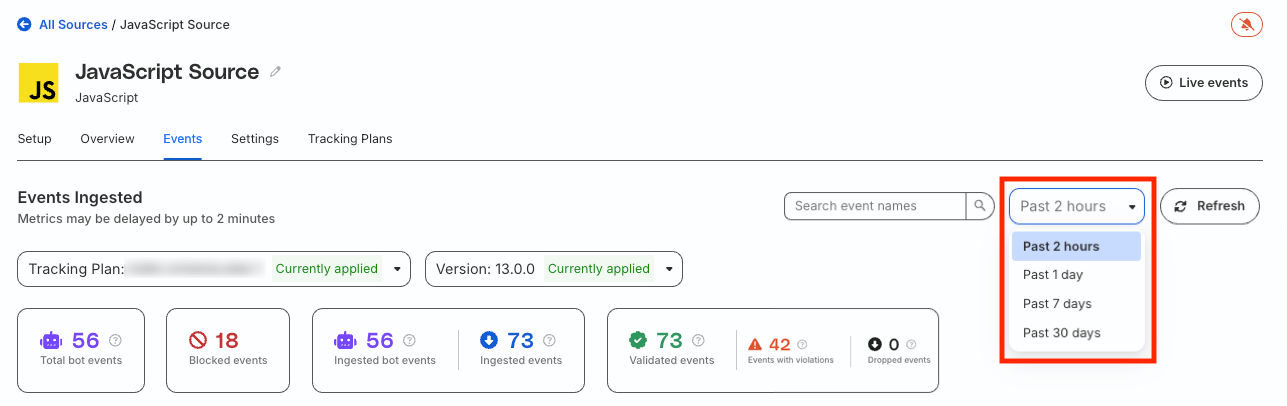
Task: Switch to the Setup tab
Action: (35, 139)
